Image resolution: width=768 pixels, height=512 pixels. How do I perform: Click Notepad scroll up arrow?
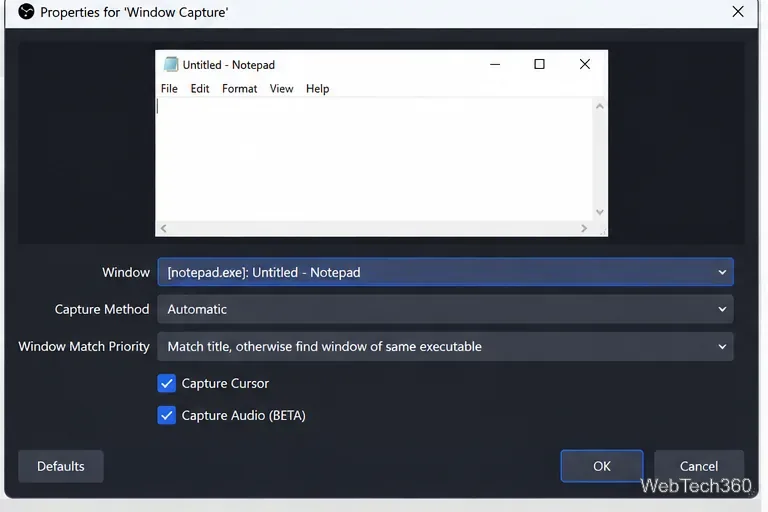pyautogui.click(x=600, y=106)
